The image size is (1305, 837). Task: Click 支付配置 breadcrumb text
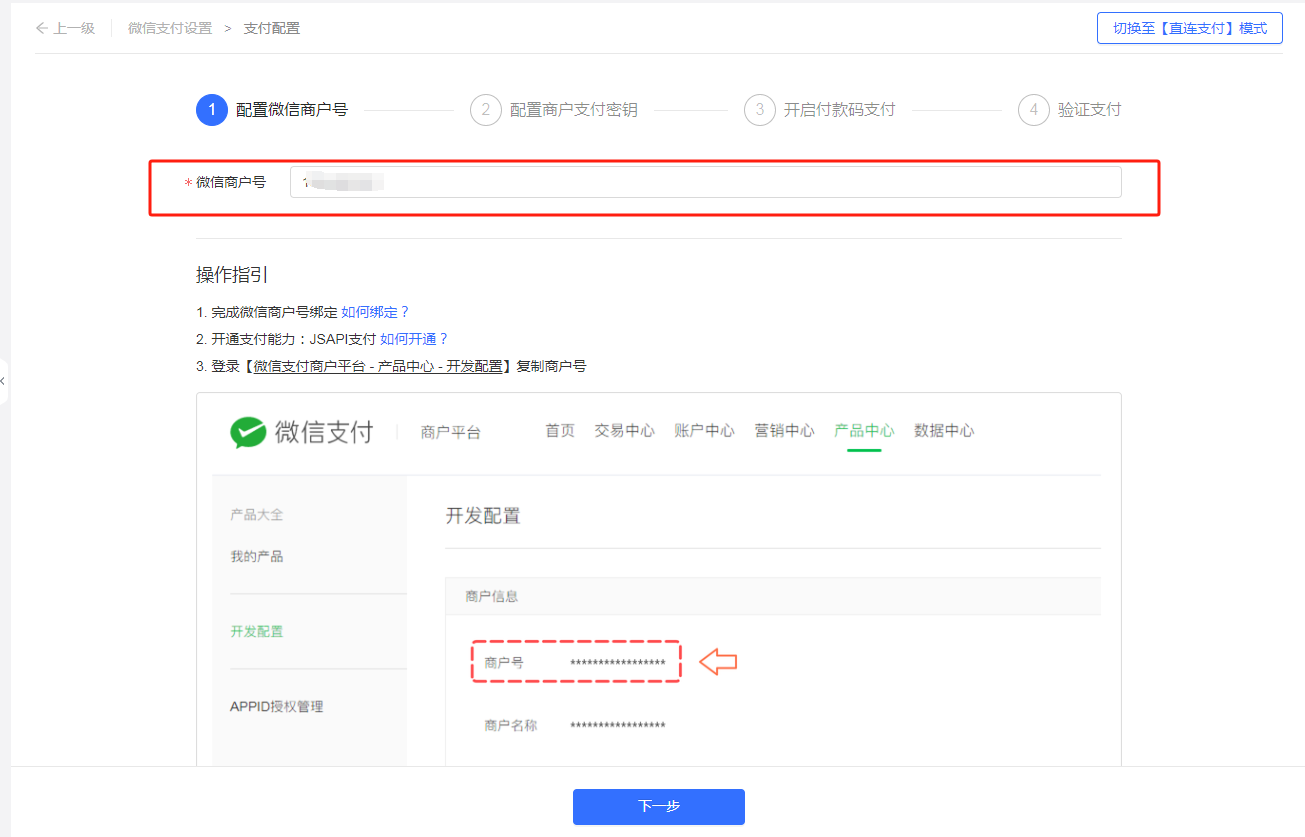point(272,28)
